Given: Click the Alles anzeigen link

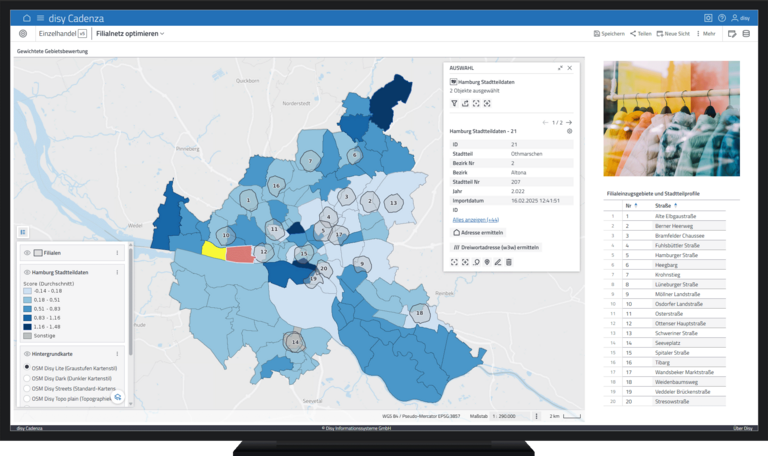Looking at the screenshot, I should (468, 219).
